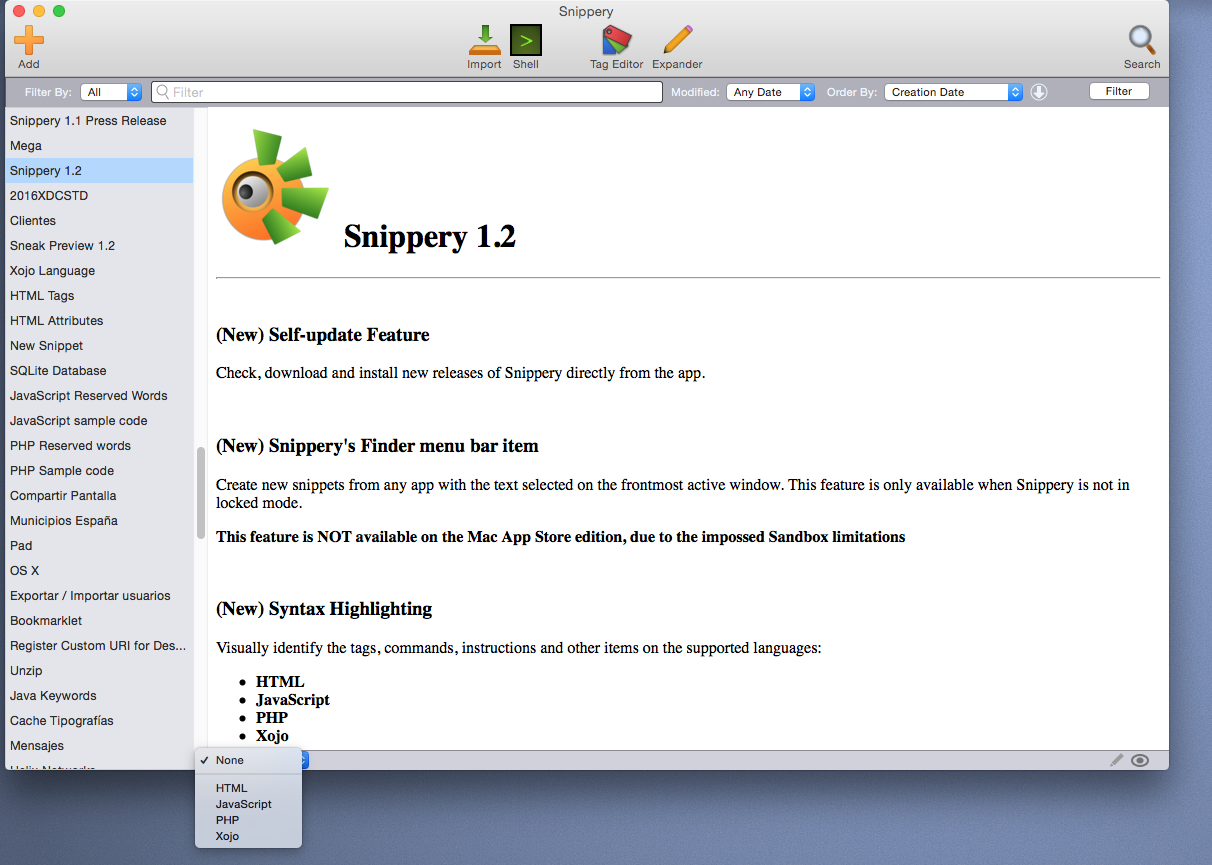
Task: Toggle sort direction arrow button
Action: tap(1039, 92)
